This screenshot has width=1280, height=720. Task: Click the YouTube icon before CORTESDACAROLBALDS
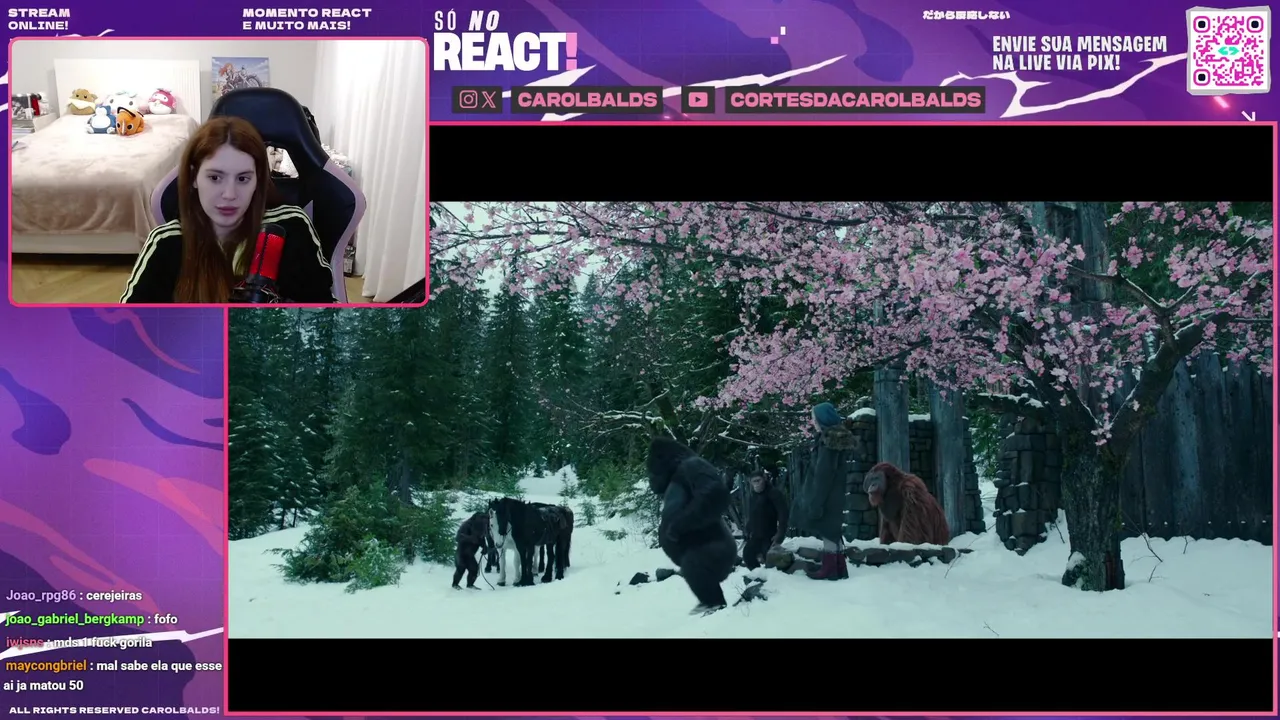(x=698, y=99)
